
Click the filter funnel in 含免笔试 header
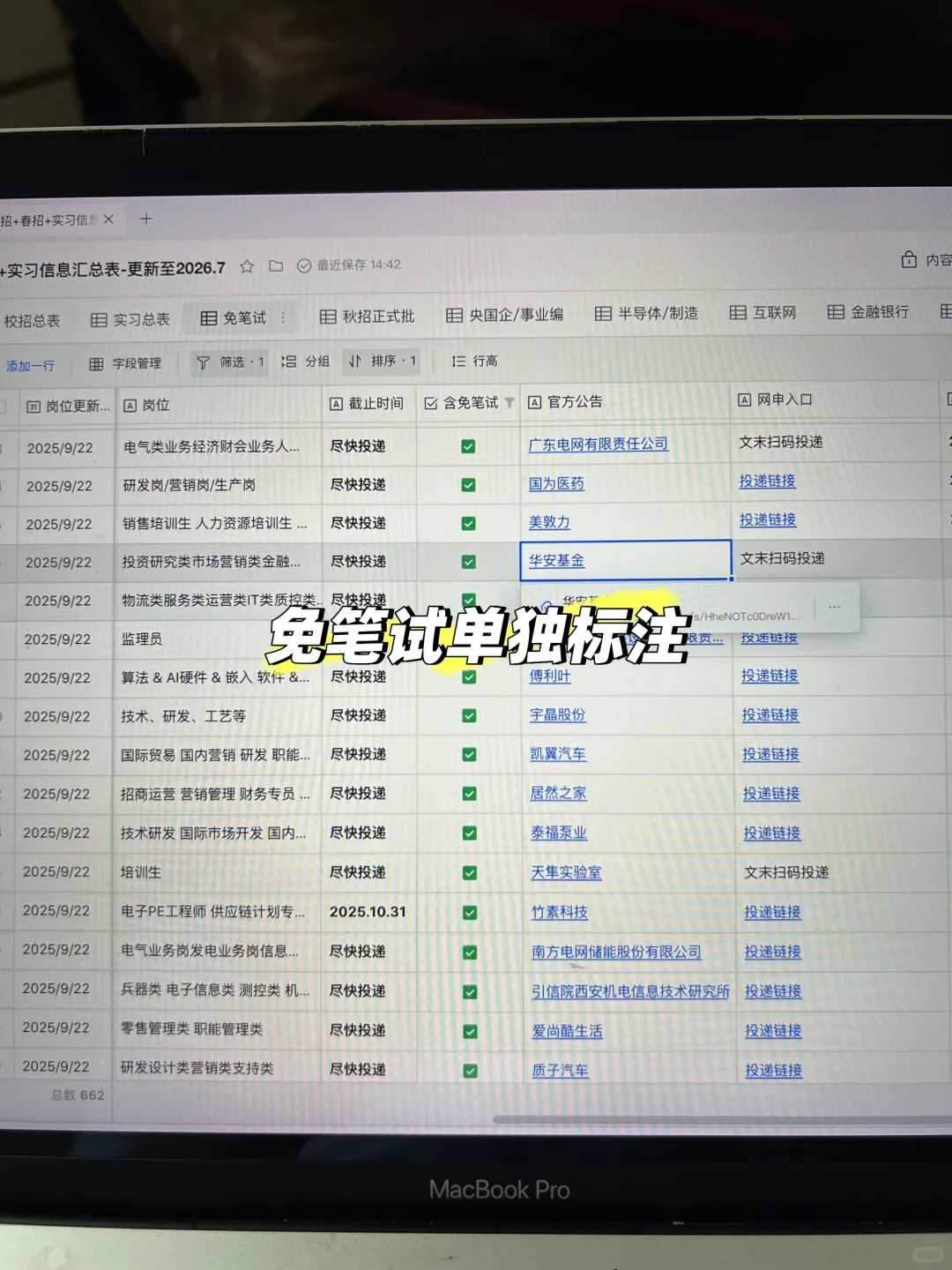pyautogui.click(x=509, y=402)
